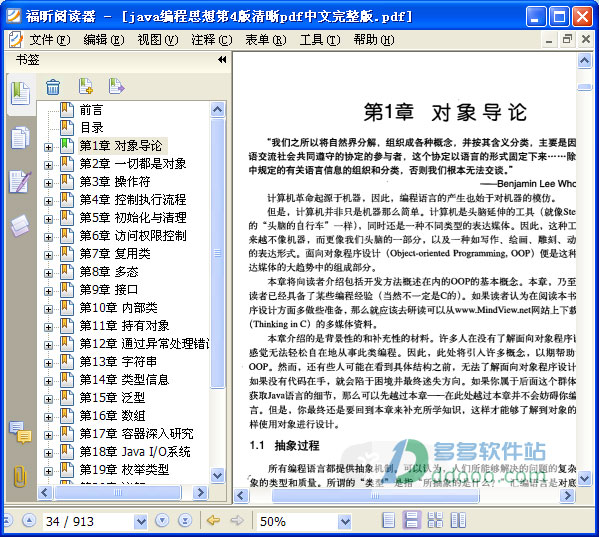Restore the inner document window
599x537 pixels.
click(567, 39)
